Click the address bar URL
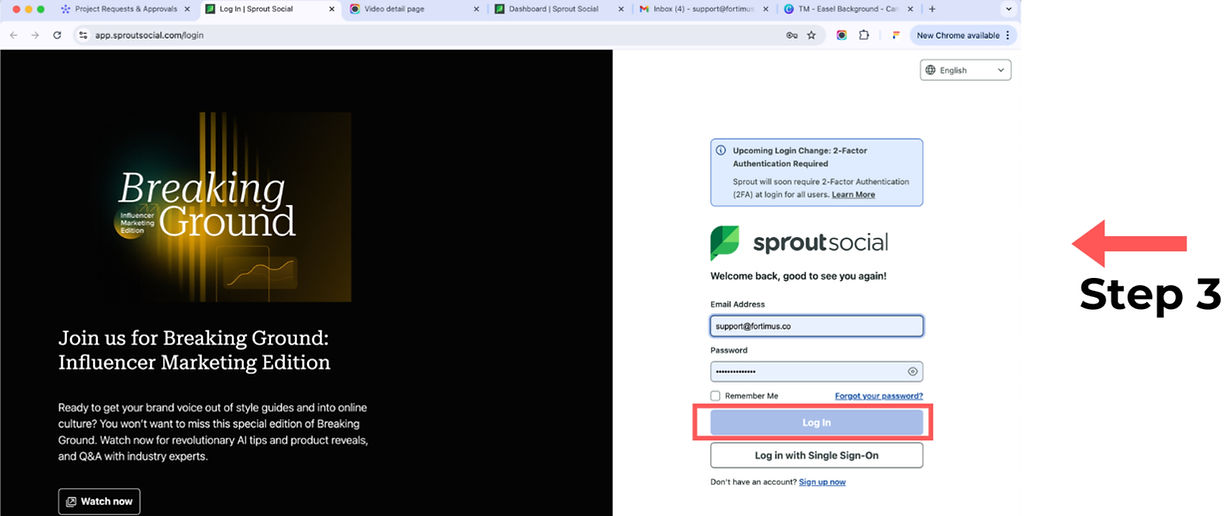Viewport: 1226px width, 516px height. point(148,35)
